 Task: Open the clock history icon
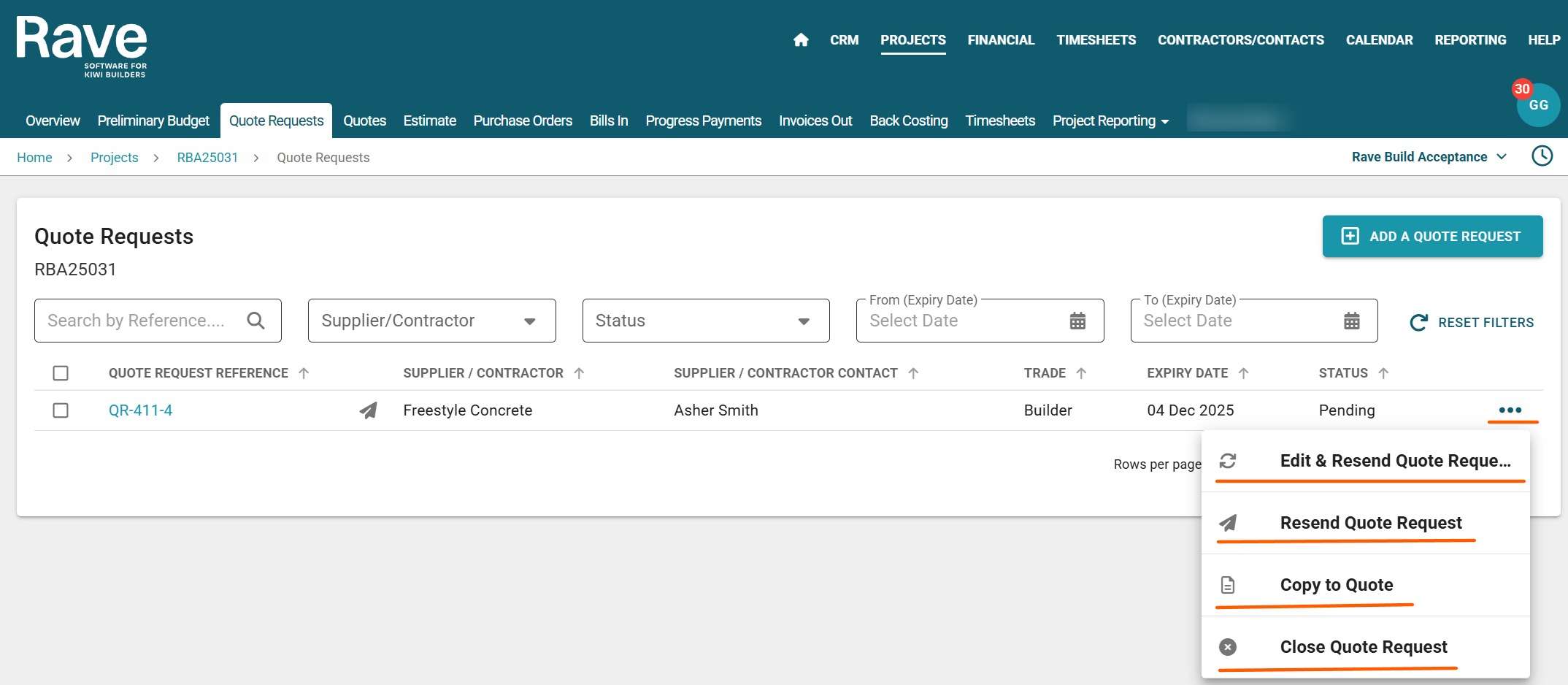(x=1542, y=156)
